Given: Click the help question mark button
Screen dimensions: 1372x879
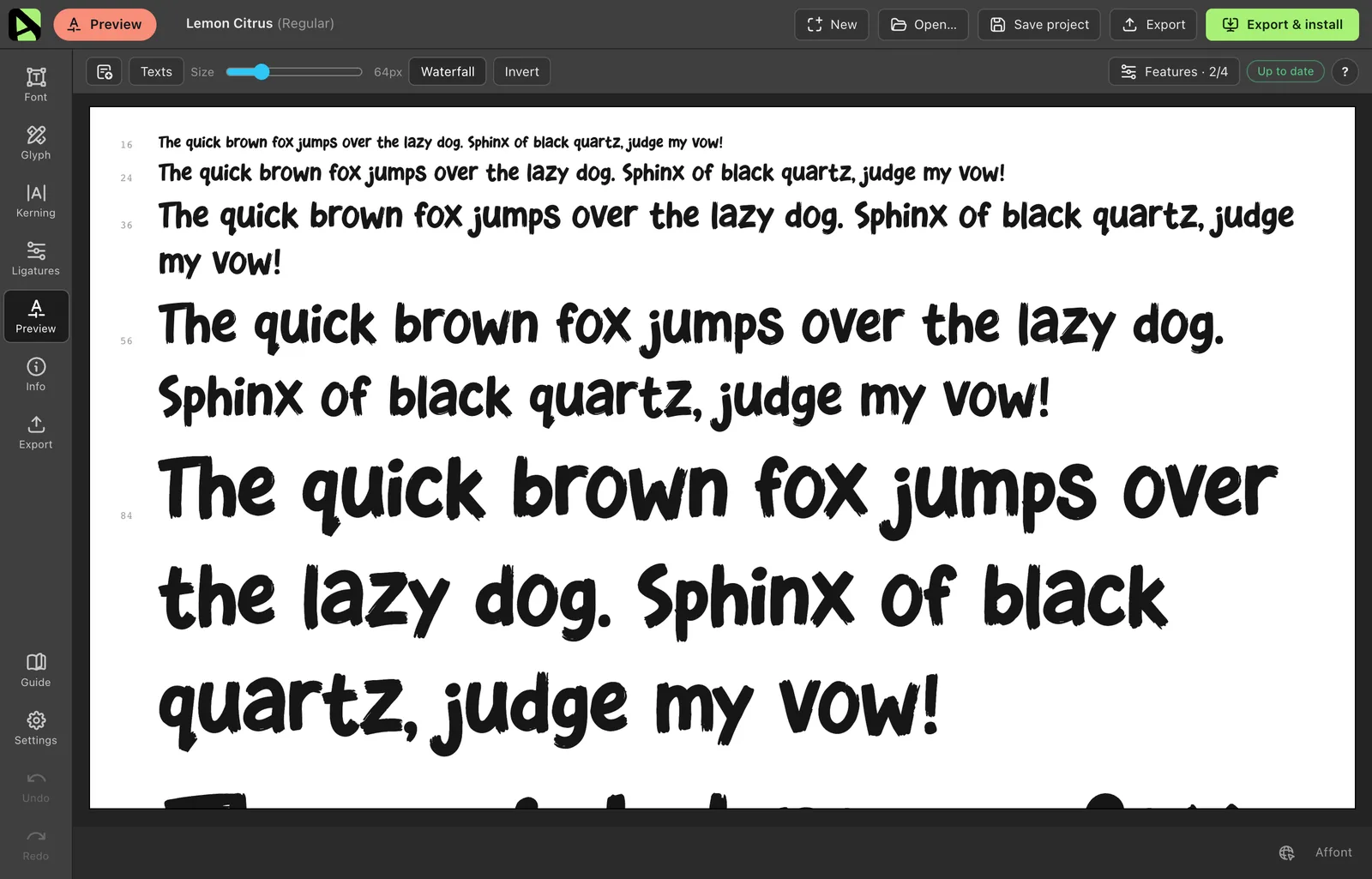Looking at the screenshot, I should 1345,72.
